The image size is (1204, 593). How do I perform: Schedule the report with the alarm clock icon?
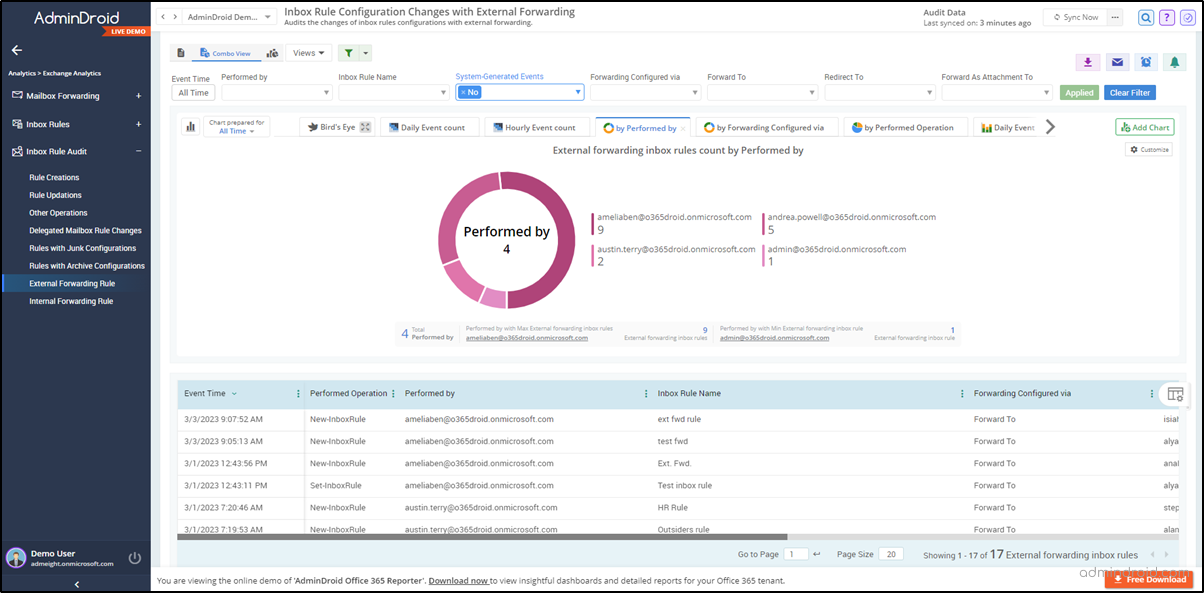[1146, 62]
